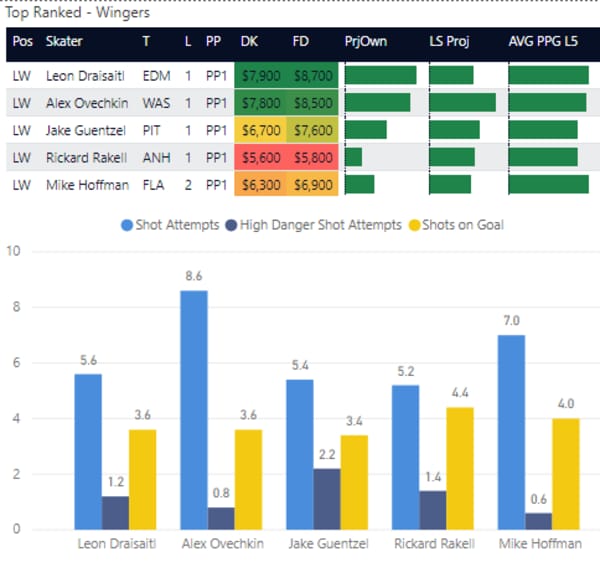Select Rakell's 5.2 Shot Attempts bar
600x562 pixels.
point(406,458)
